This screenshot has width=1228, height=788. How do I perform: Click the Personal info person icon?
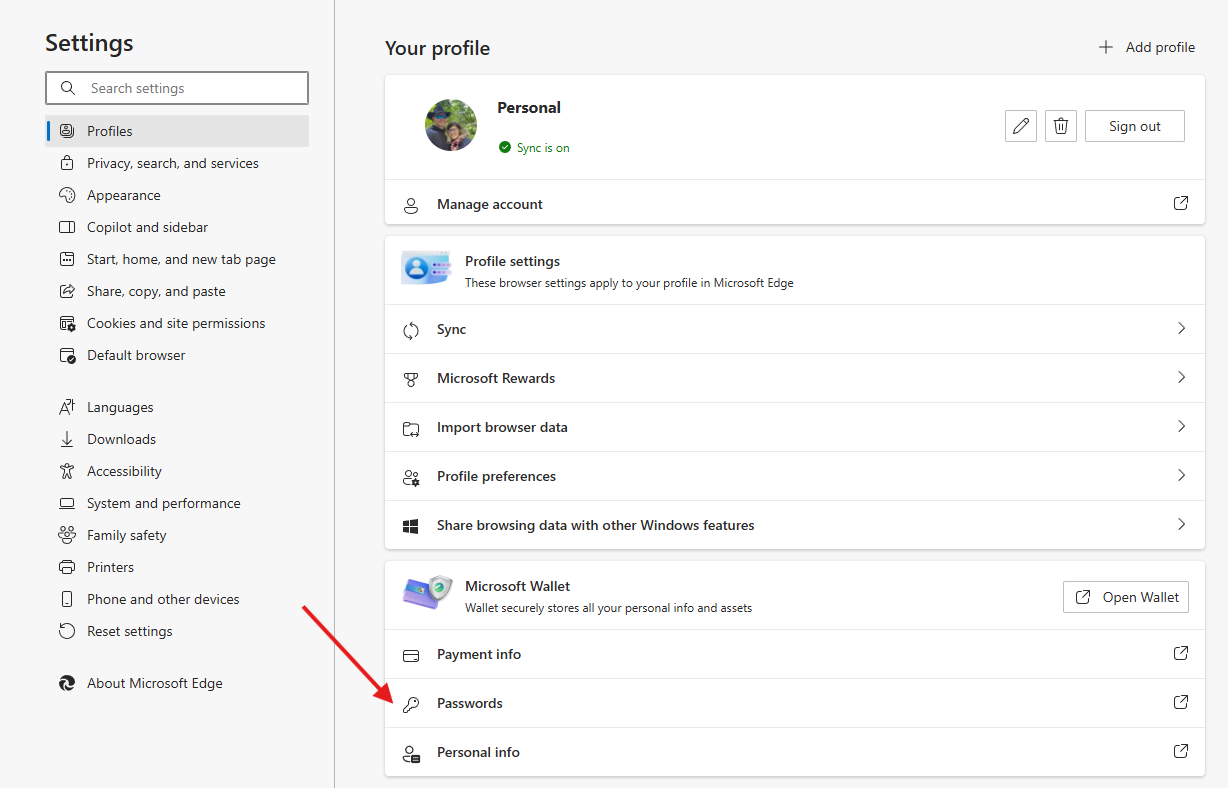point(411,753)
